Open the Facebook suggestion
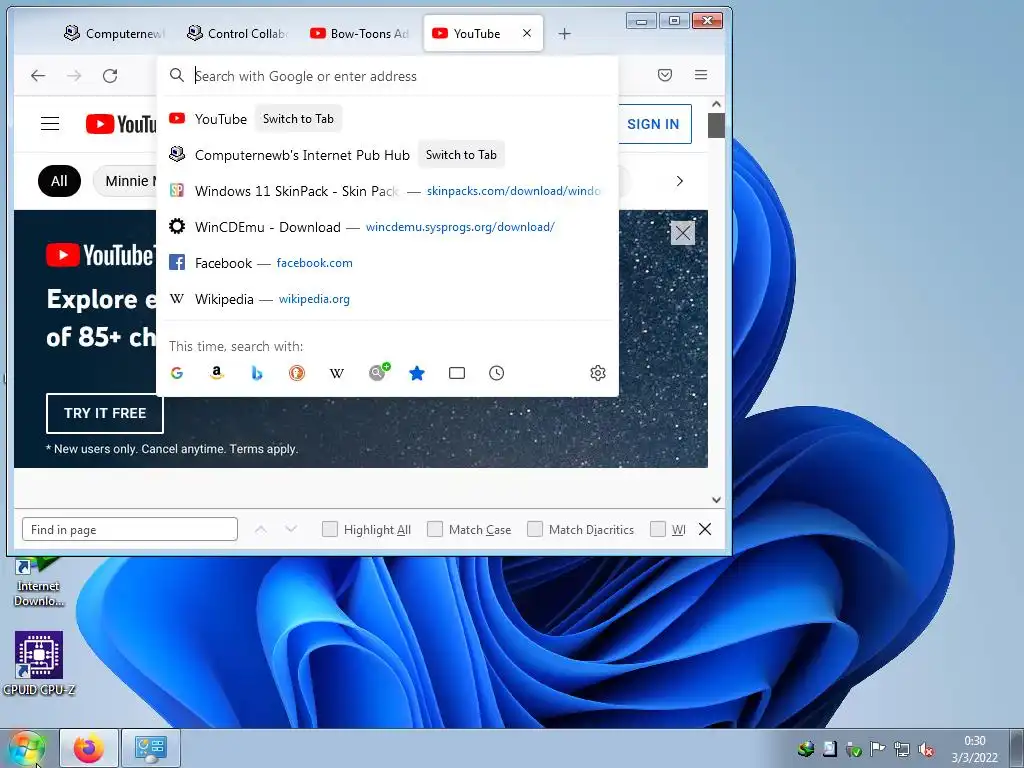 (x=387, y=263)
